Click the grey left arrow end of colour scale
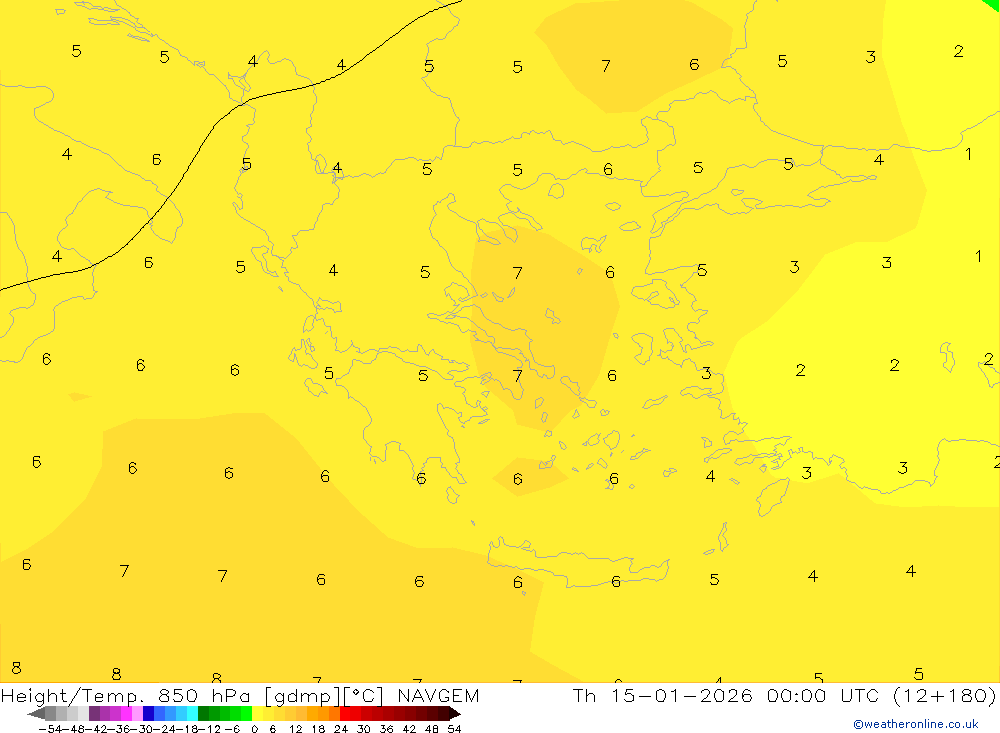 [36, 714]
